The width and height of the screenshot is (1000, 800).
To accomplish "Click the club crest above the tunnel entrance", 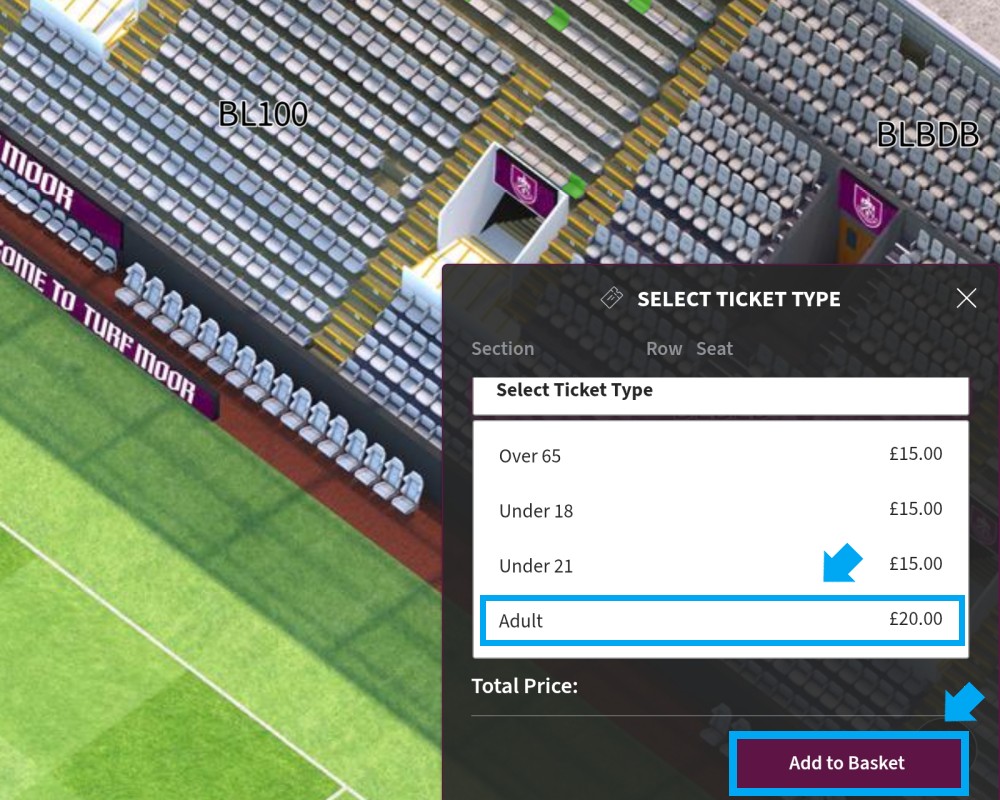I will point(525,184).
